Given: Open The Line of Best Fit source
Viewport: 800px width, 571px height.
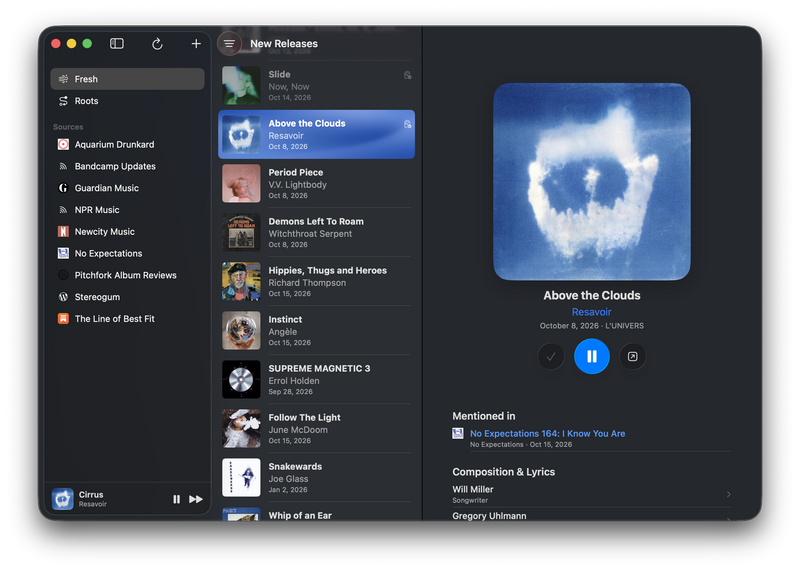Looking at the screenshot, I should coord(128,319).
